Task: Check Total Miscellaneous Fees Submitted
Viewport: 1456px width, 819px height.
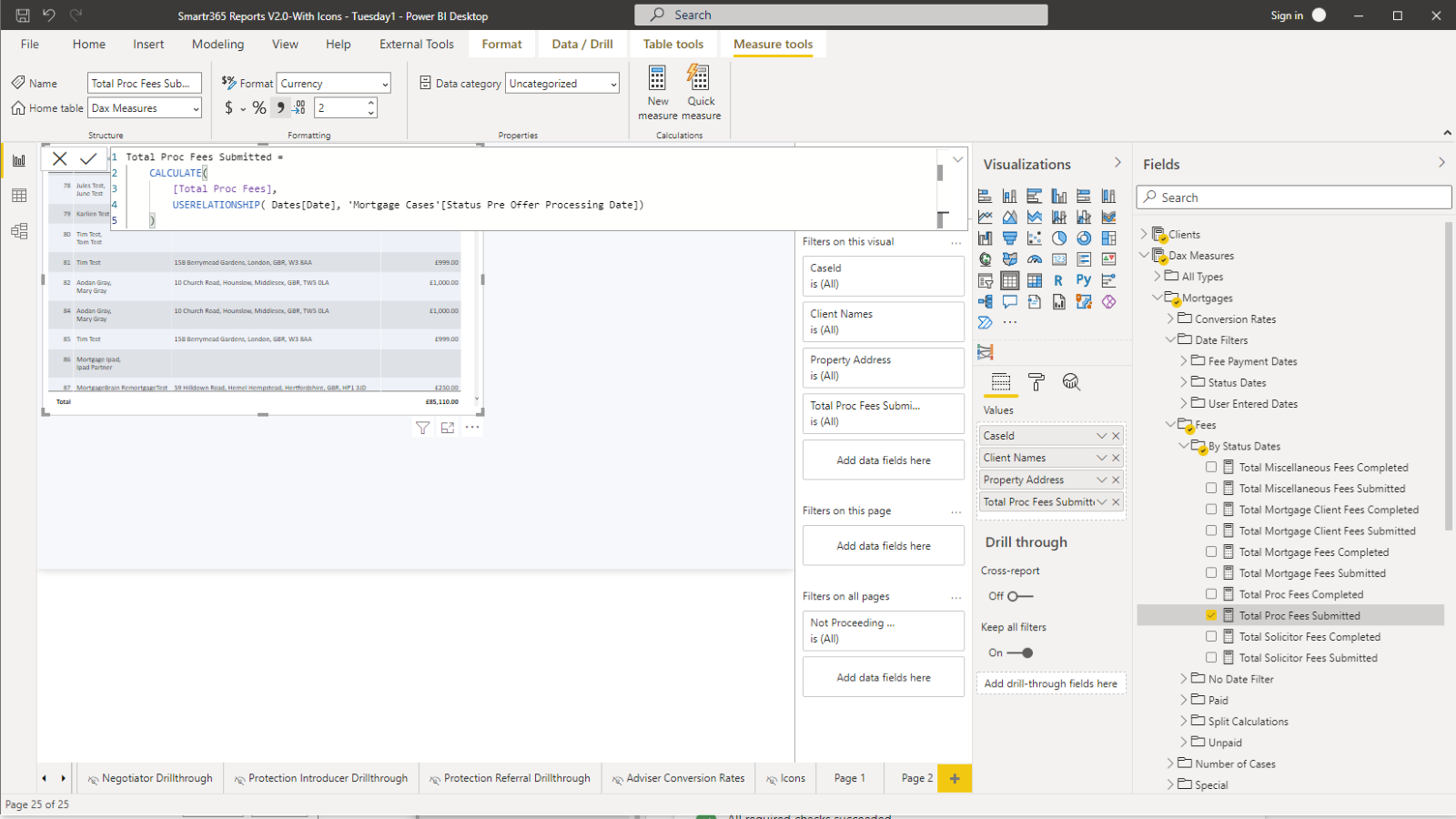Action: [1211, 488]
